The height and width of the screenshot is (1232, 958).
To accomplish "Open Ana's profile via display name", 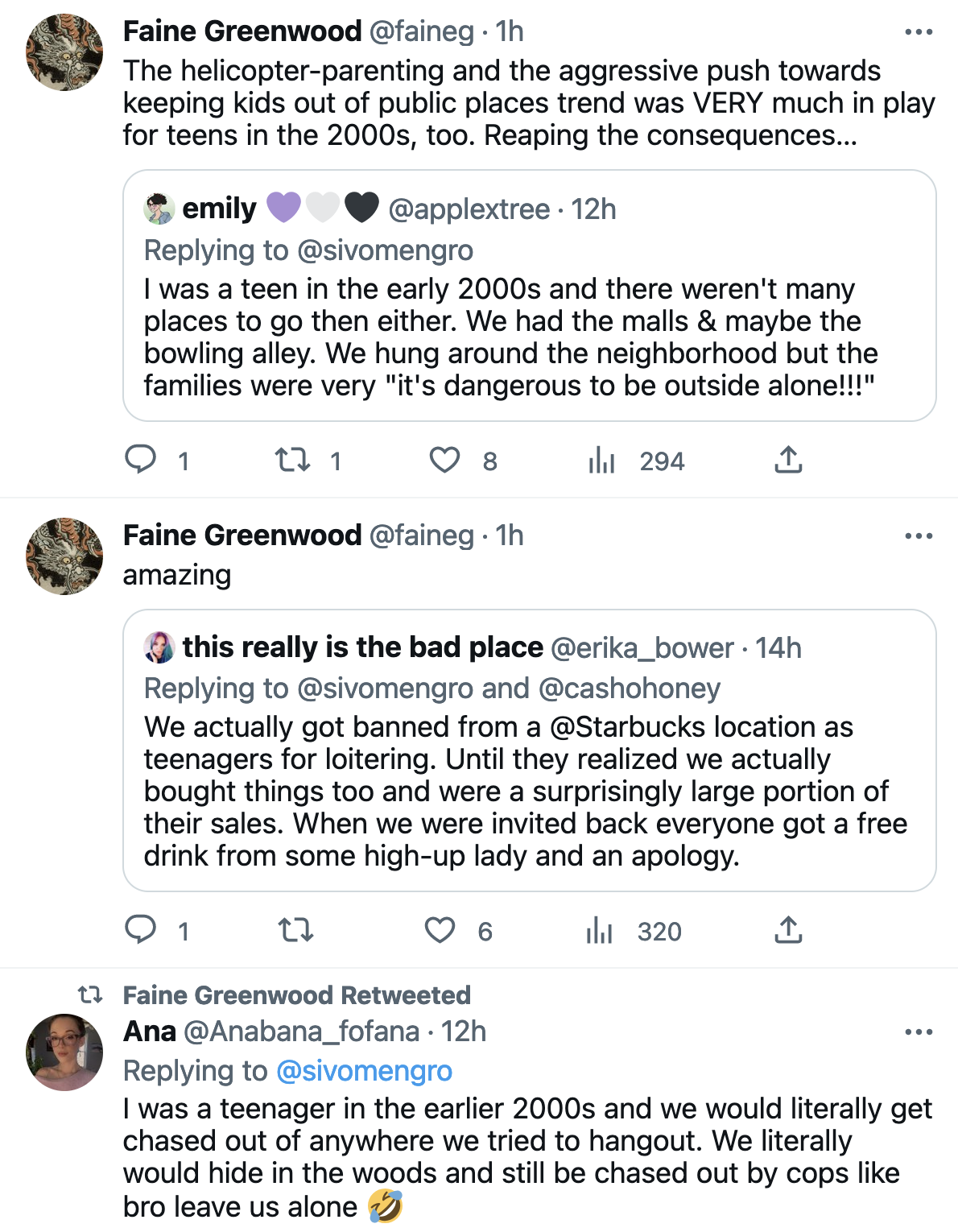I will (x=150, y=1031).
